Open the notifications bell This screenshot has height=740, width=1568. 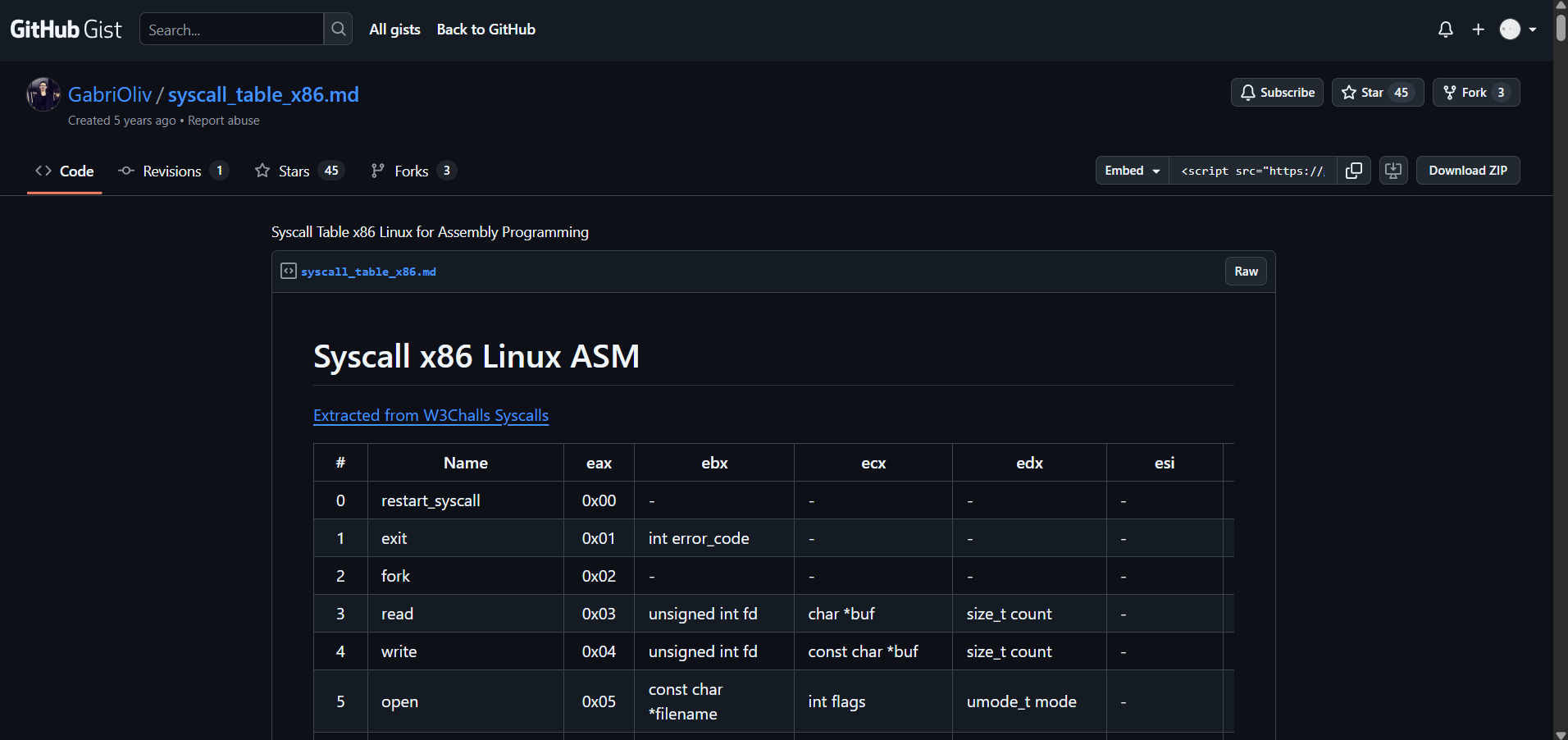tap(1445, 30)
